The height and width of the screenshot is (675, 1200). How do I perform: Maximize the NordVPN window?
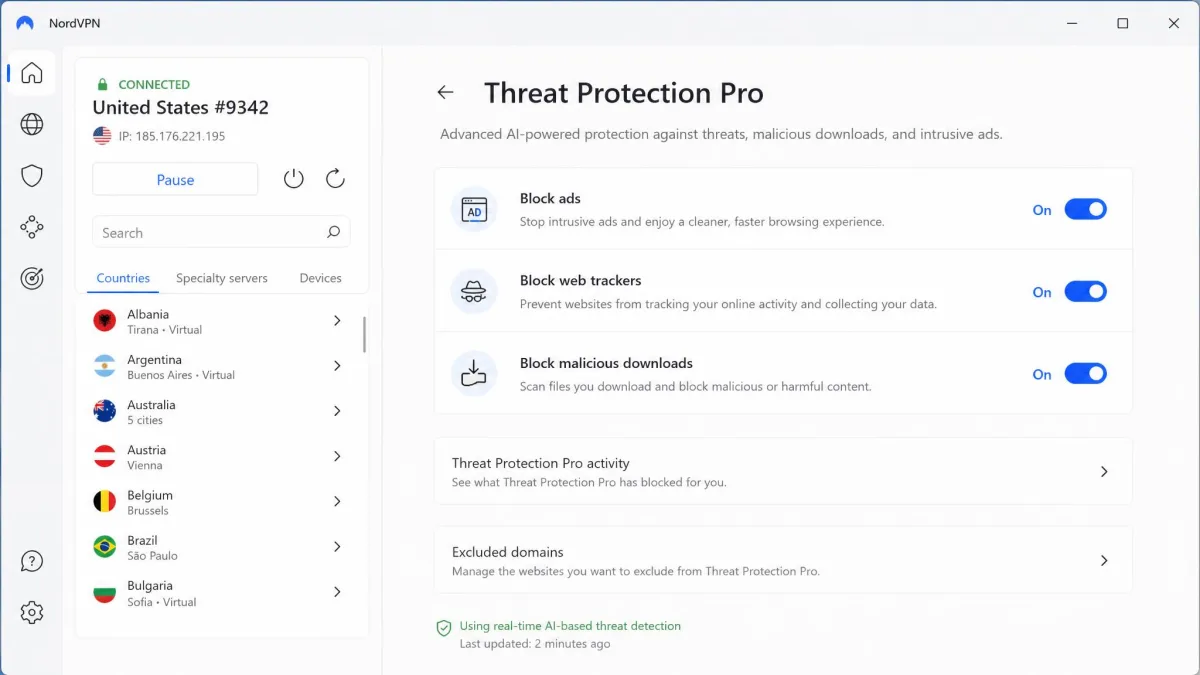tap(1123, 23)
